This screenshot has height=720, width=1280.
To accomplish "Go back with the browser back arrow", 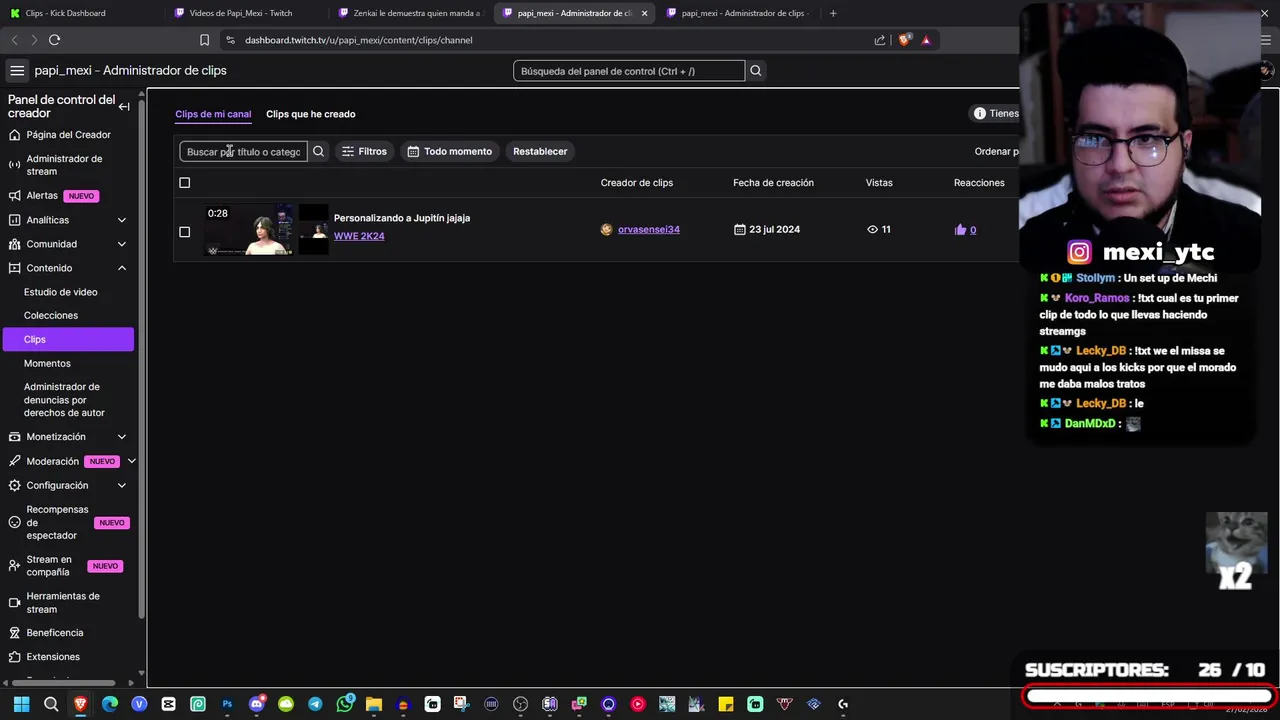I will click(x=14, y=40).
